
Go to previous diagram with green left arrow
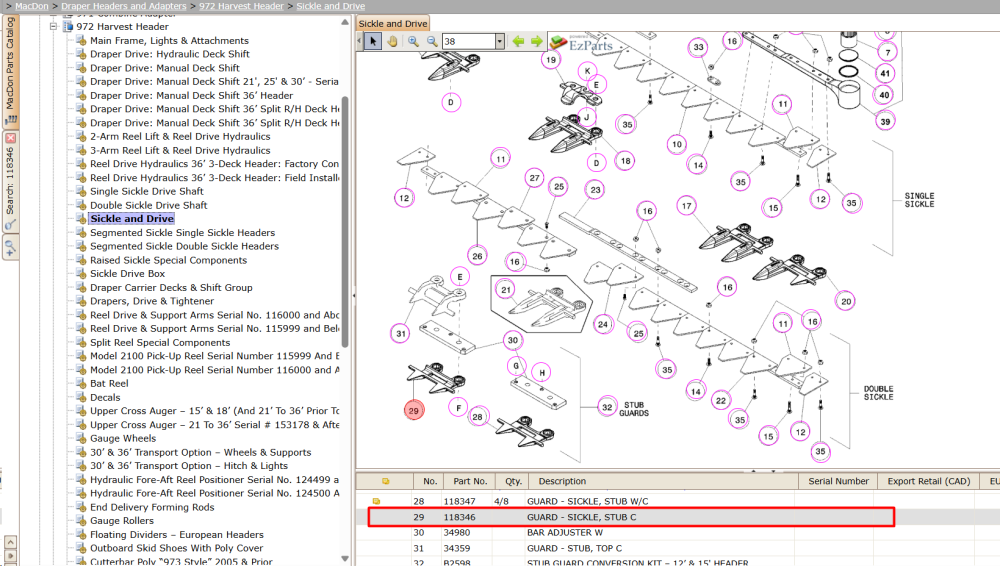(x=518, y=41)
